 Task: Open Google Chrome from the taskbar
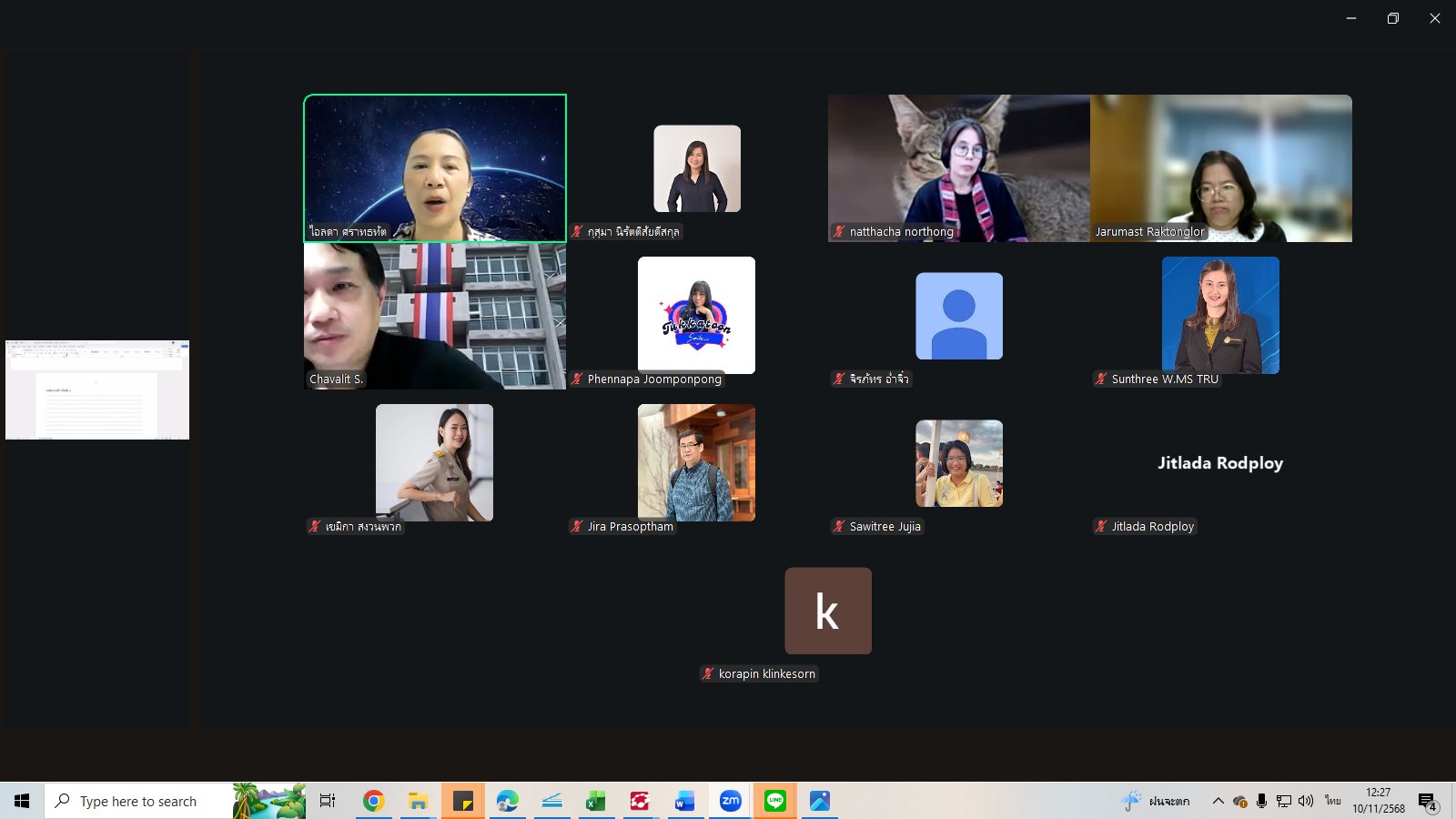point(373,801)
